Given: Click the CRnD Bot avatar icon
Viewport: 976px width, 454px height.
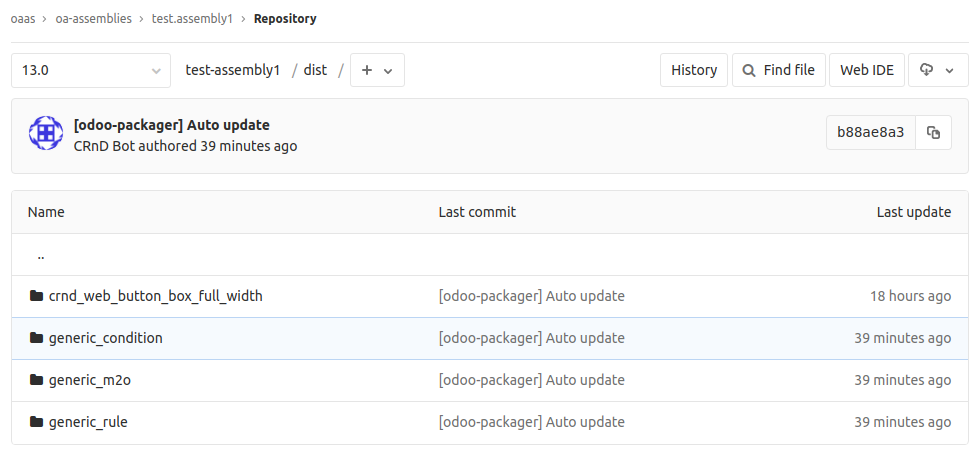Looking at the screenshot, I should [x=45, y=133].
